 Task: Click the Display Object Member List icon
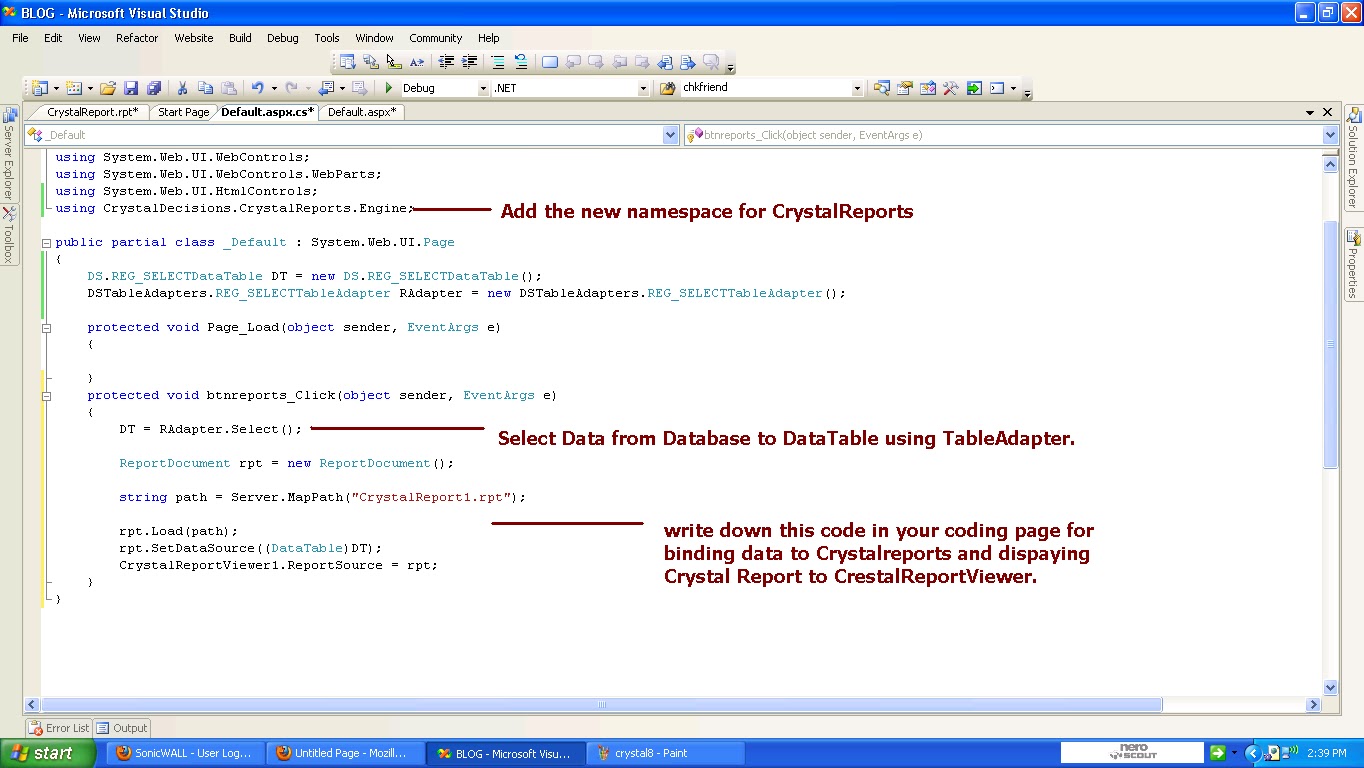348,62
